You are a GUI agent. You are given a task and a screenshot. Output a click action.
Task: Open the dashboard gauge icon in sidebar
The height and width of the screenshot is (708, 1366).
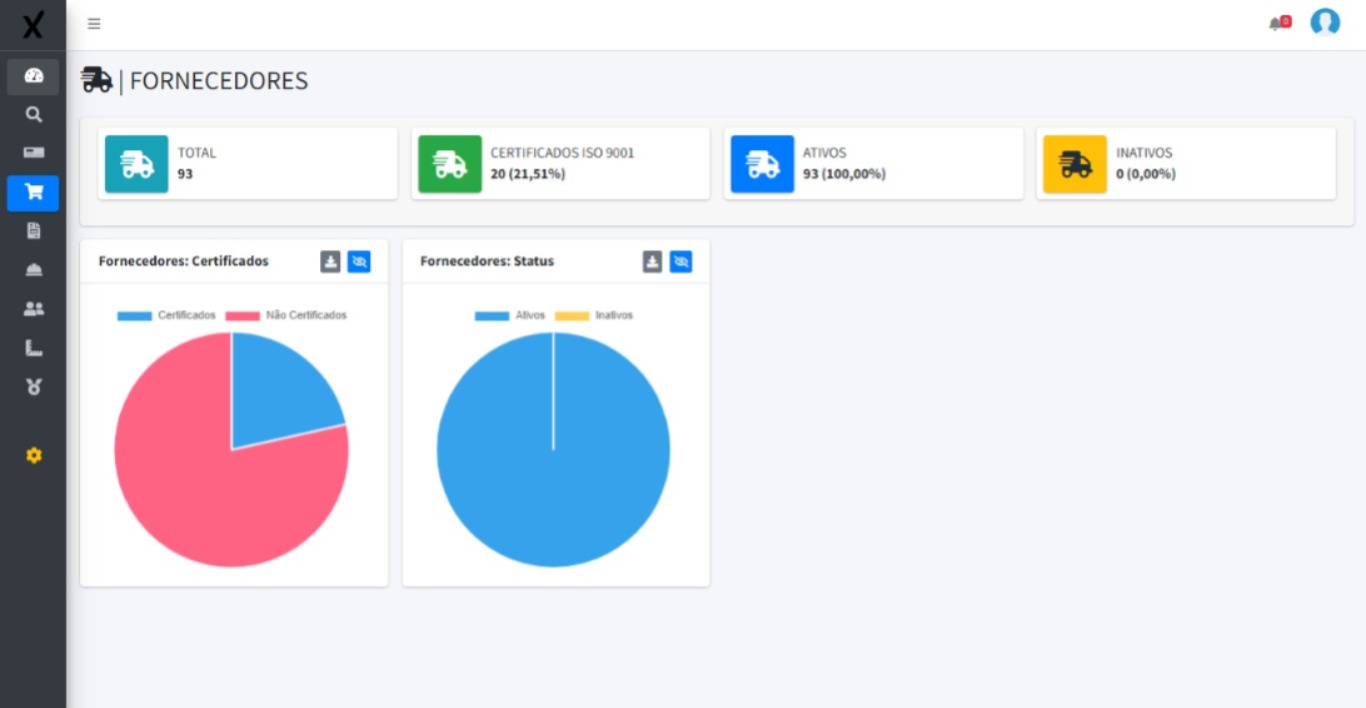[33, 76]
